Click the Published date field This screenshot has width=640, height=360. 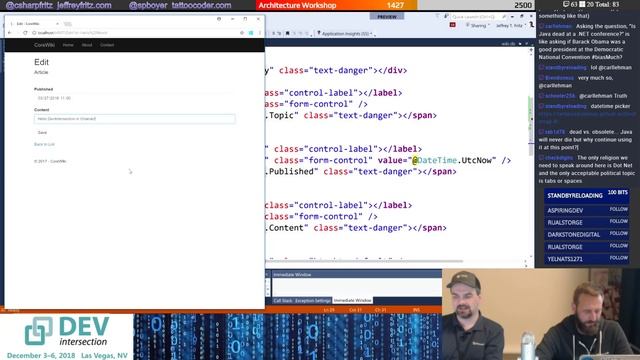click(135, 98)
